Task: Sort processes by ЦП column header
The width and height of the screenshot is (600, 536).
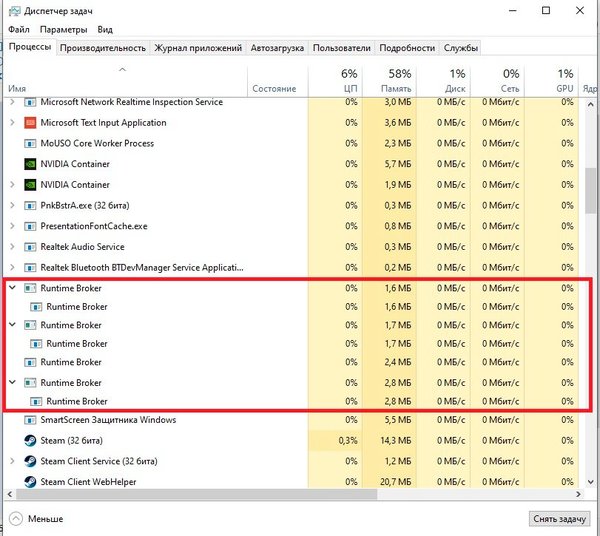Action: point(349,81)
